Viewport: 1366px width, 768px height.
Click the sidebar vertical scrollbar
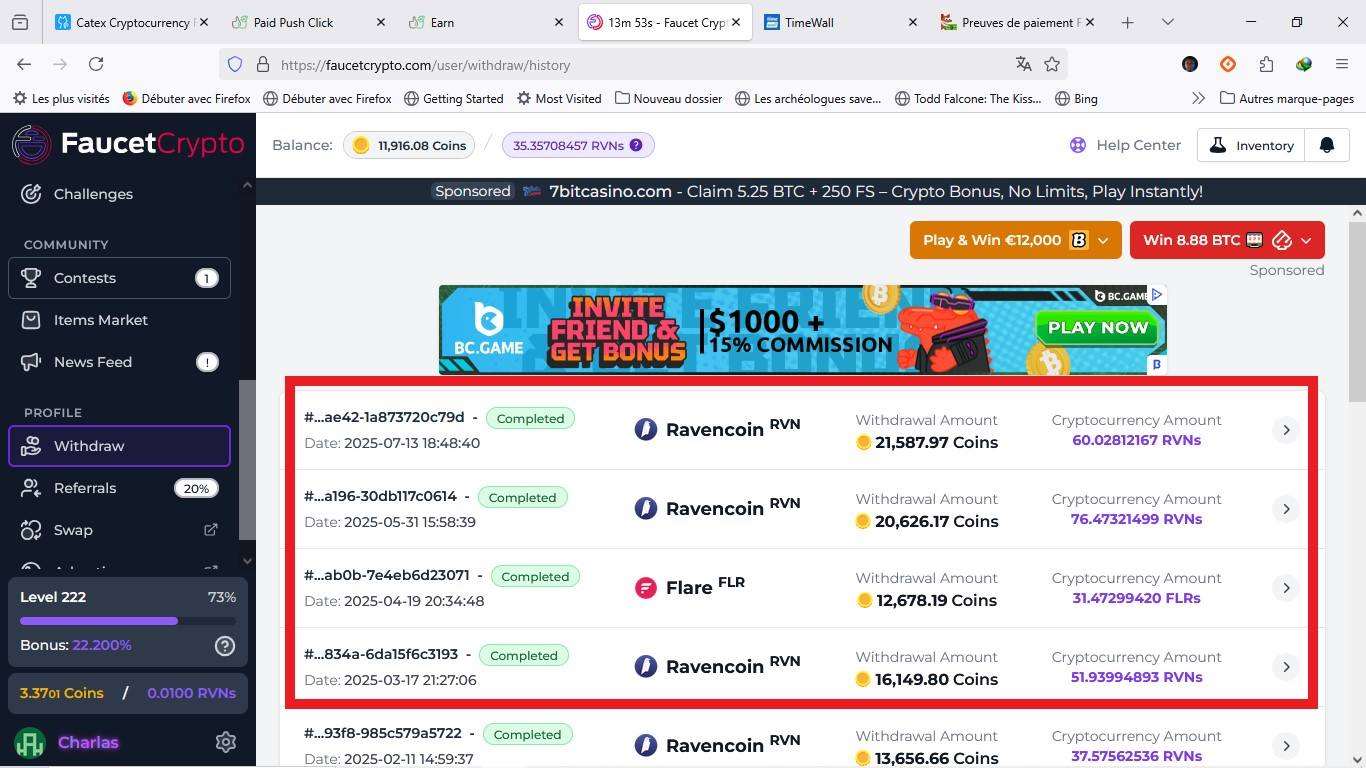[x=247, y=460]
